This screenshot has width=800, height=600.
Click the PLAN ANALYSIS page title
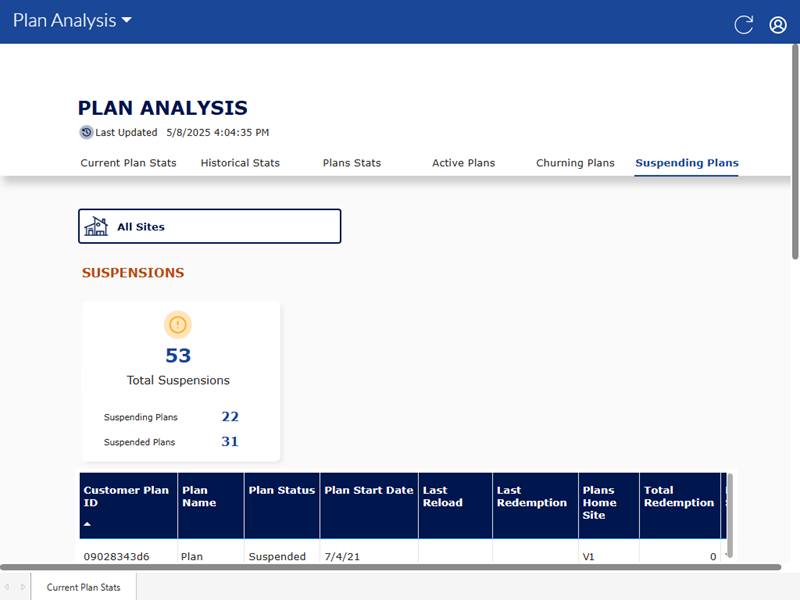tap(163, 108)
